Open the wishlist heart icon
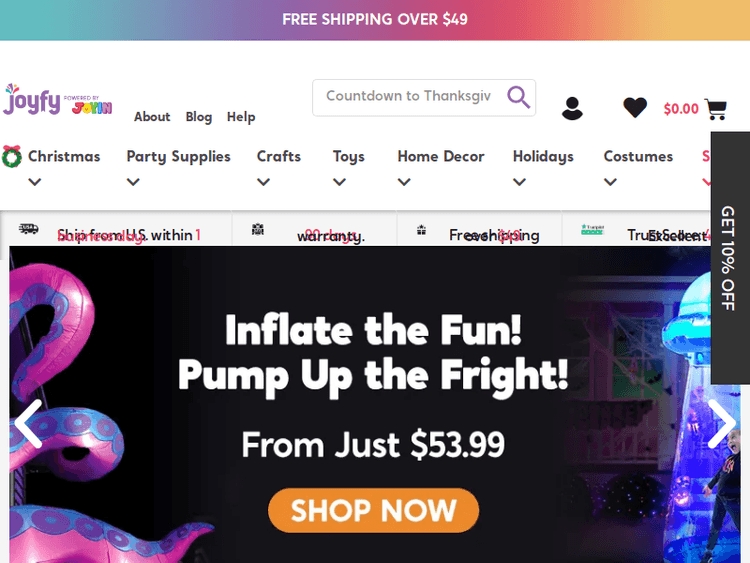750x563 pixels. tap(635, 107)
